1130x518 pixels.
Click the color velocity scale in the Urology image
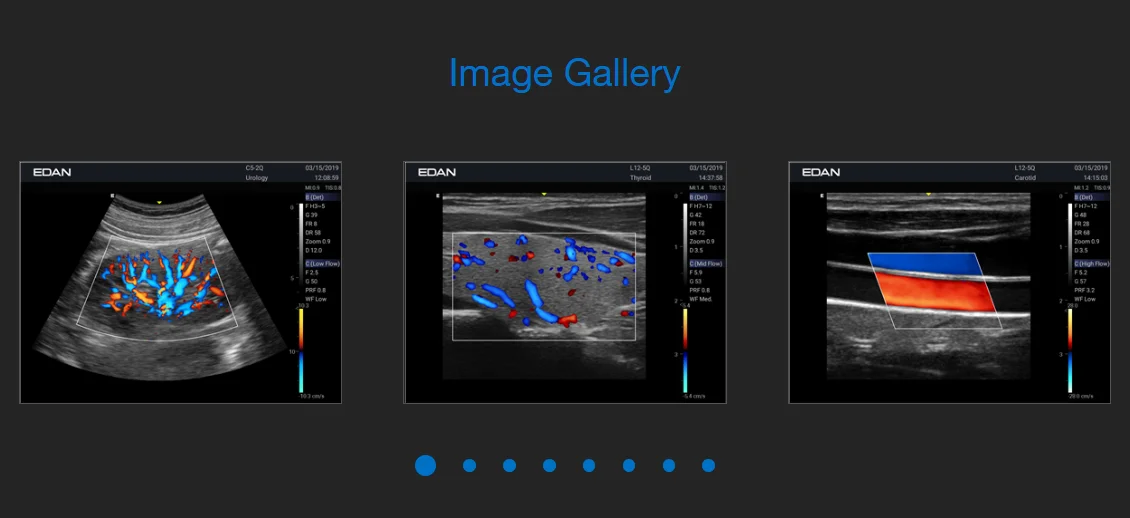point(300,349)
